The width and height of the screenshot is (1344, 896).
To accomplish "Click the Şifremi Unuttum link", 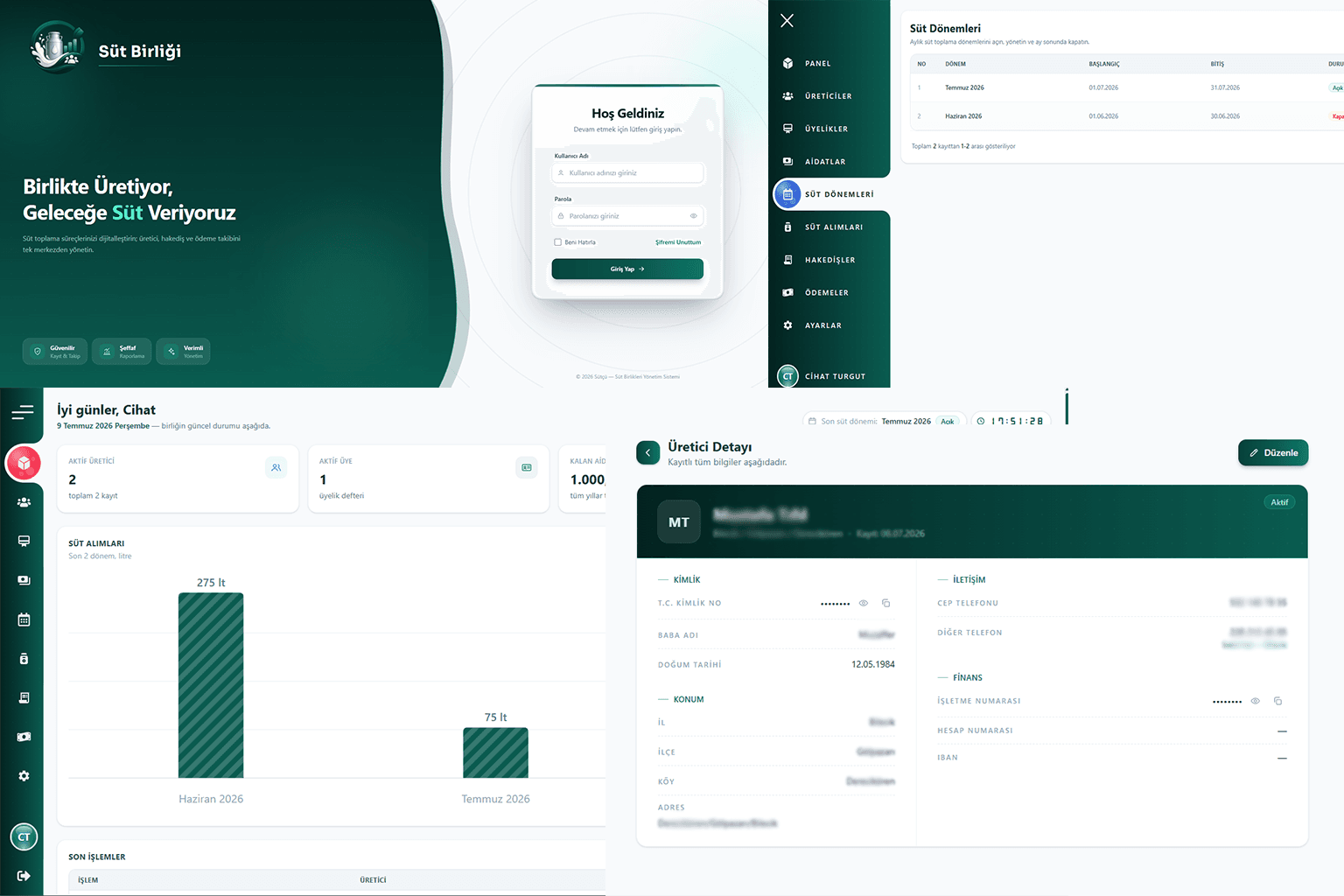I will 678,242.
